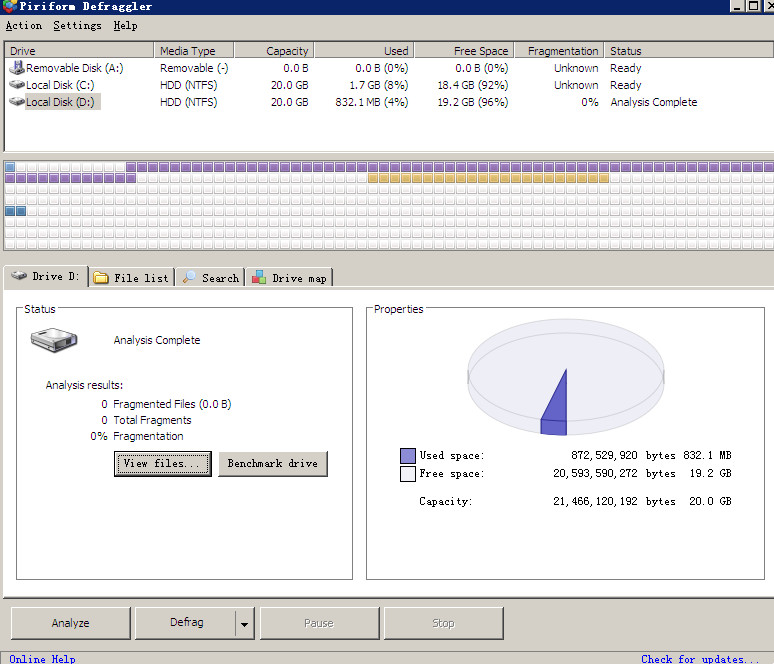
Task: Click the Used space purple color swatch
Action: pos(408,456)
